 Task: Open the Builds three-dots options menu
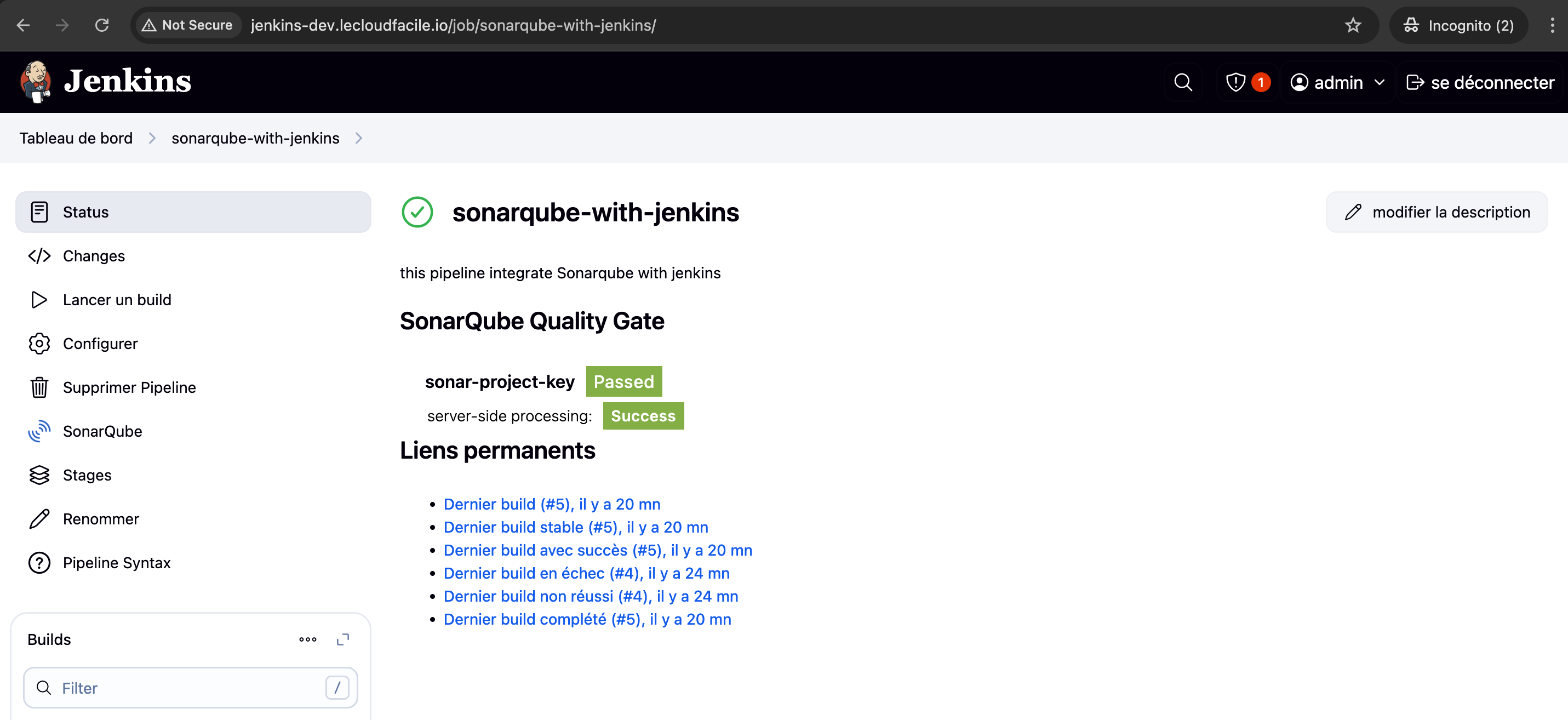pos(308,639)
